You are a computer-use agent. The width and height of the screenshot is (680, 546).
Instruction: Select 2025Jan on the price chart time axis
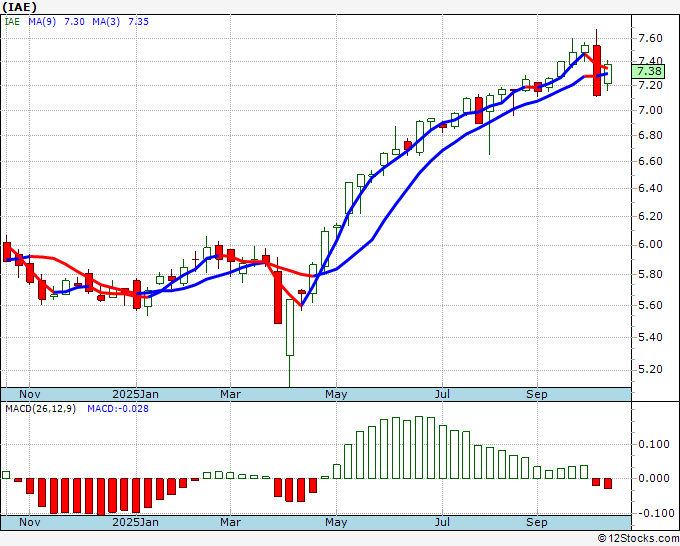tap(135, 394)
